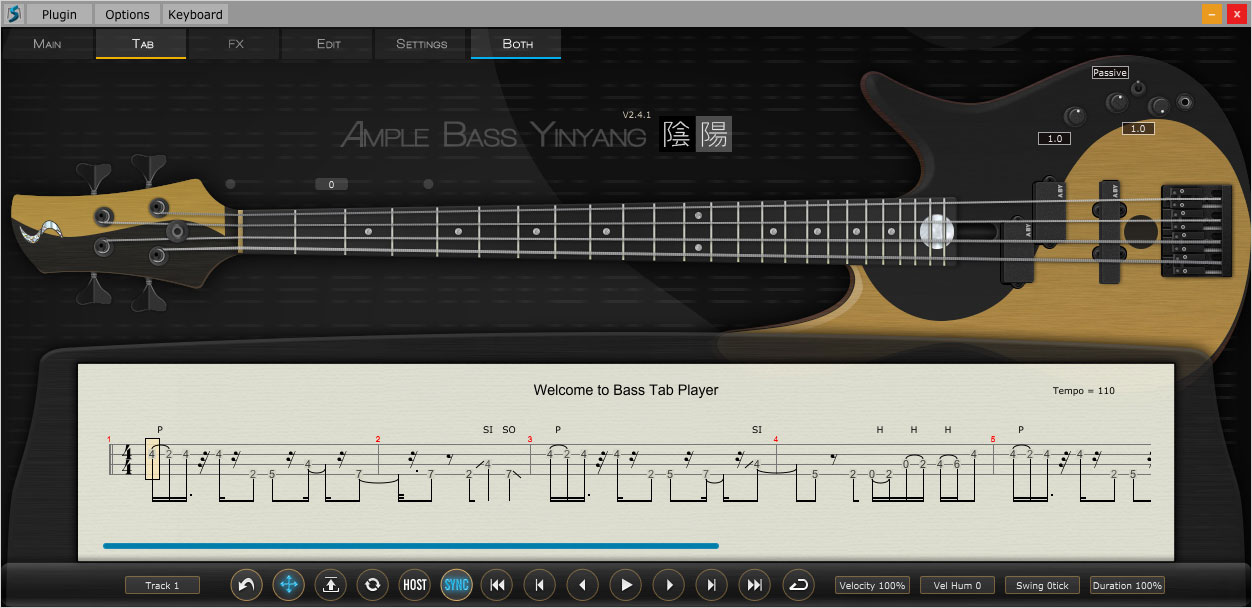
Task: Click the 4/4 time signature on the tab
Action: pos(127,460)
